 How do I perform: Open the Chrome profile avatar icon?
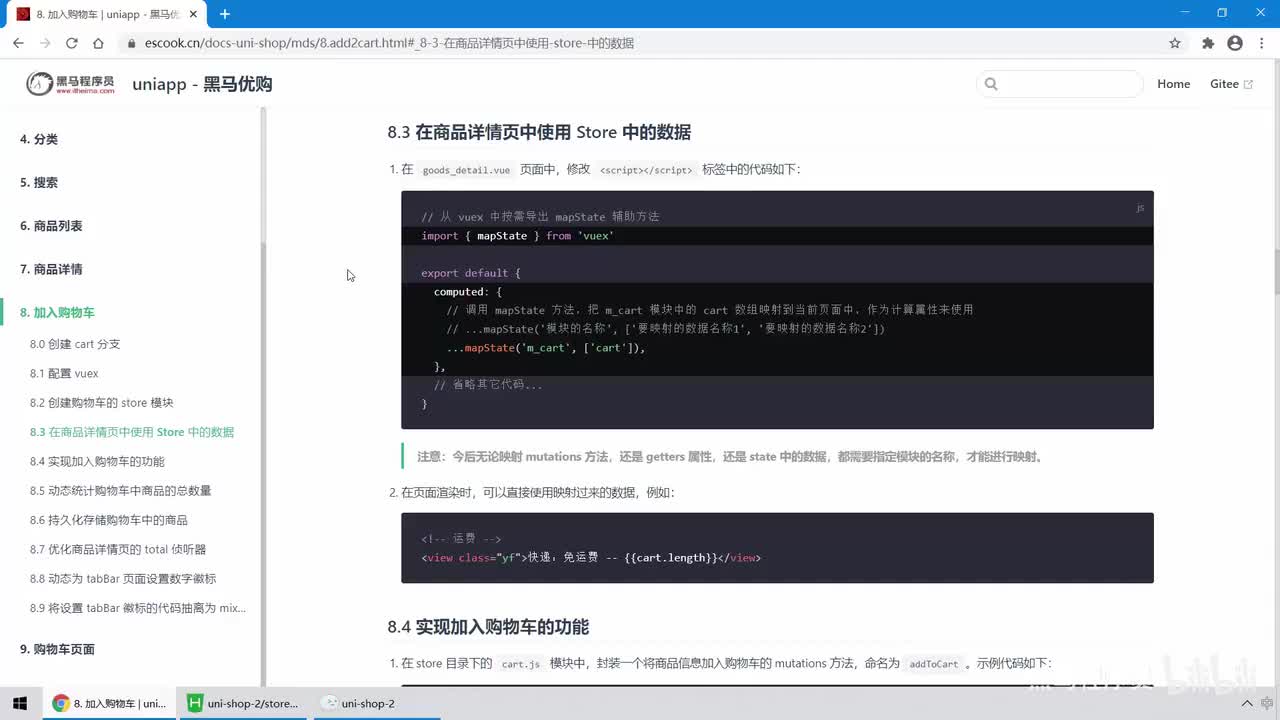[x=1235, y=43]
